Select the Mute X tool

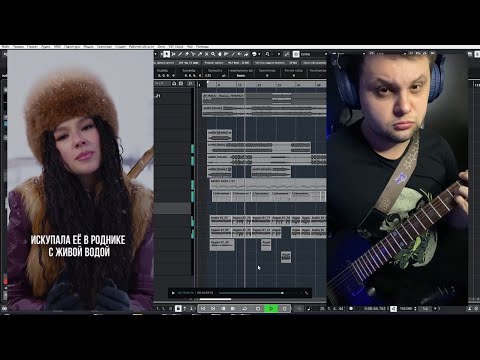206,54
